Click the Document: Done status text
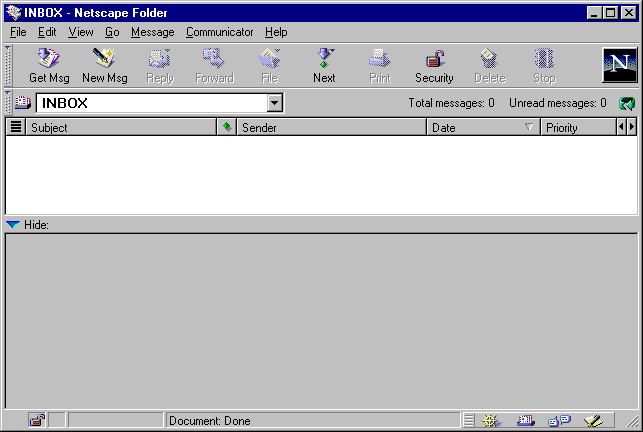The height and width of the screenshot is (432, 643). point(210,421)
